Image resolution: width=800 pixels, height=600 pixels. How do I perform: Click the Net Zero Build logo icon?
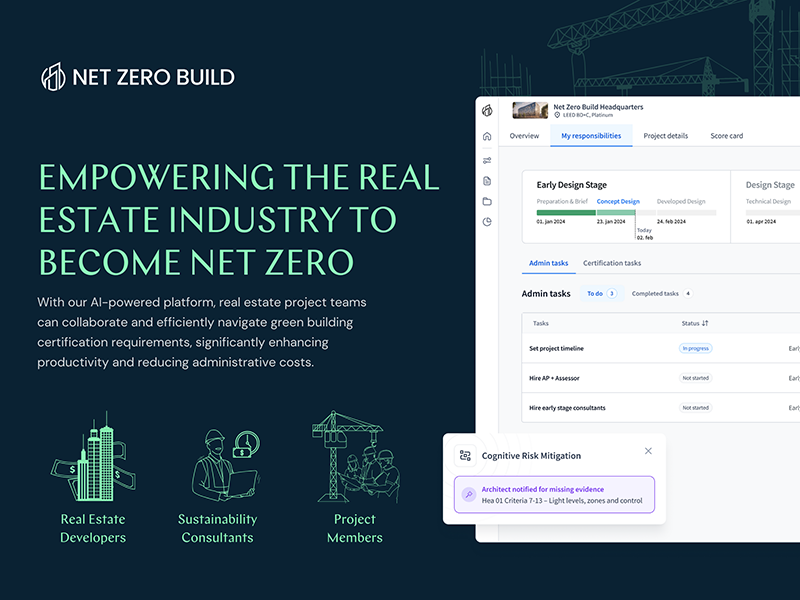[53, 77]
